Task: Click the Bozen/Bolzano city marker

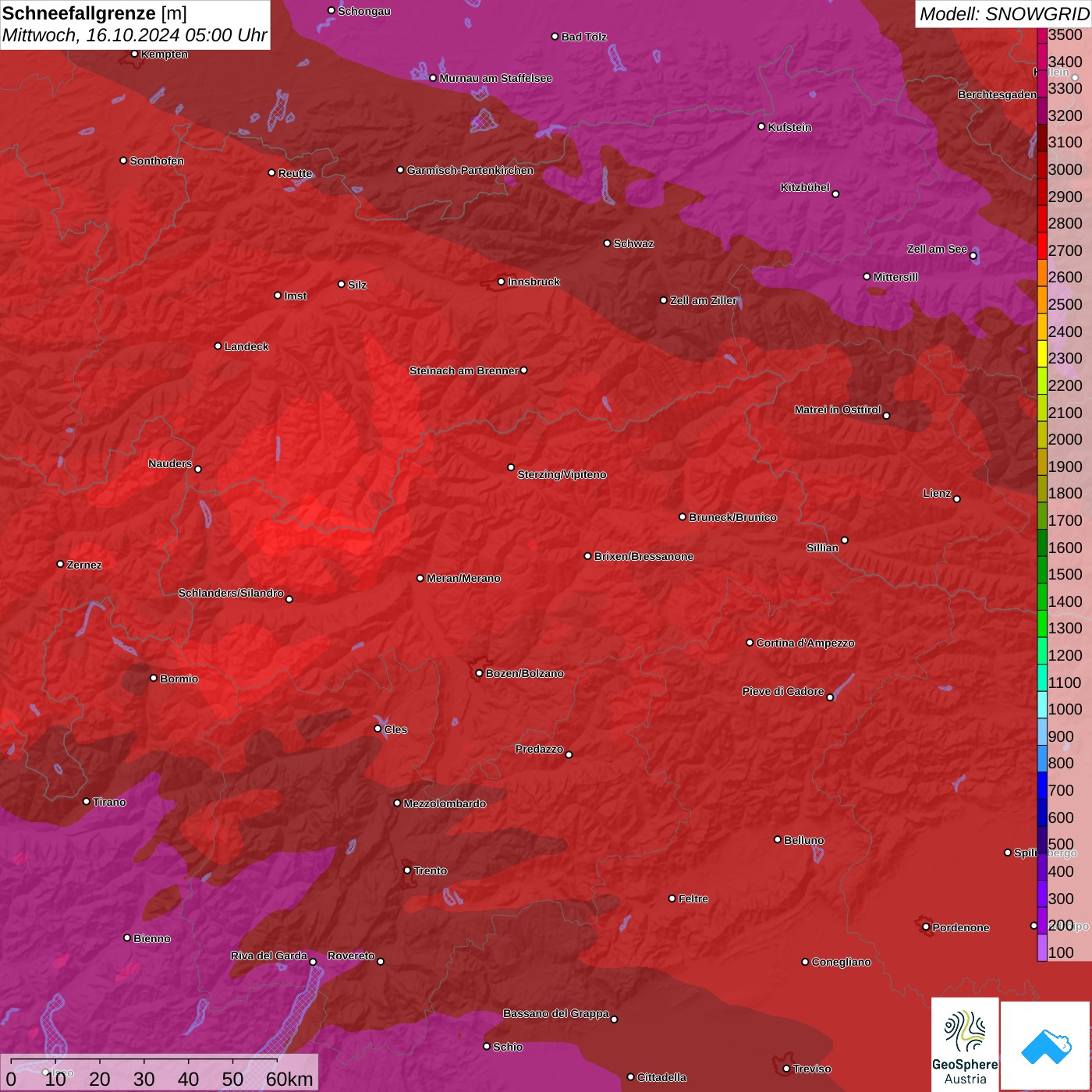Action: point(479,673)
